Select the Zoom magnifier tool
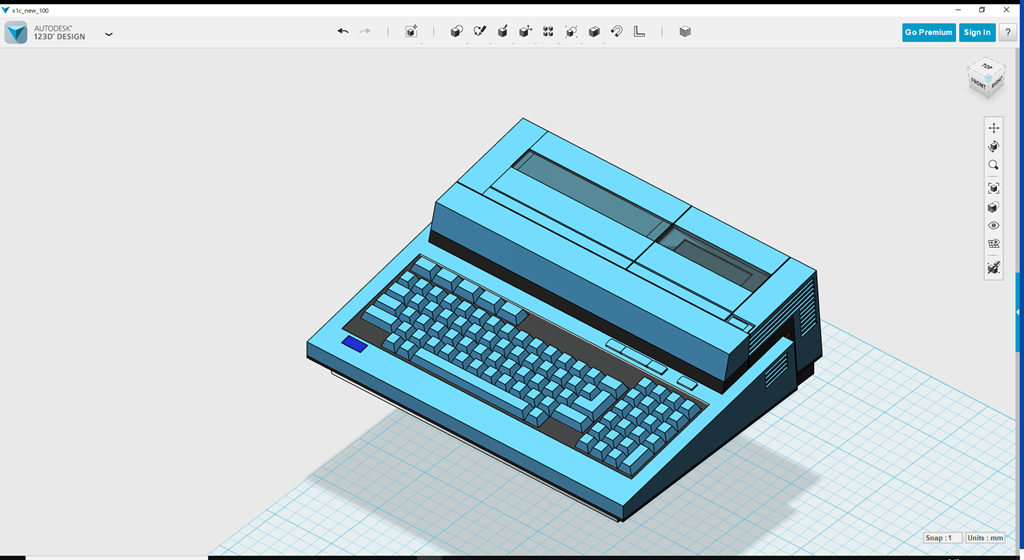This screenshot has height=560, width=1024. click(x=993, y=165)
